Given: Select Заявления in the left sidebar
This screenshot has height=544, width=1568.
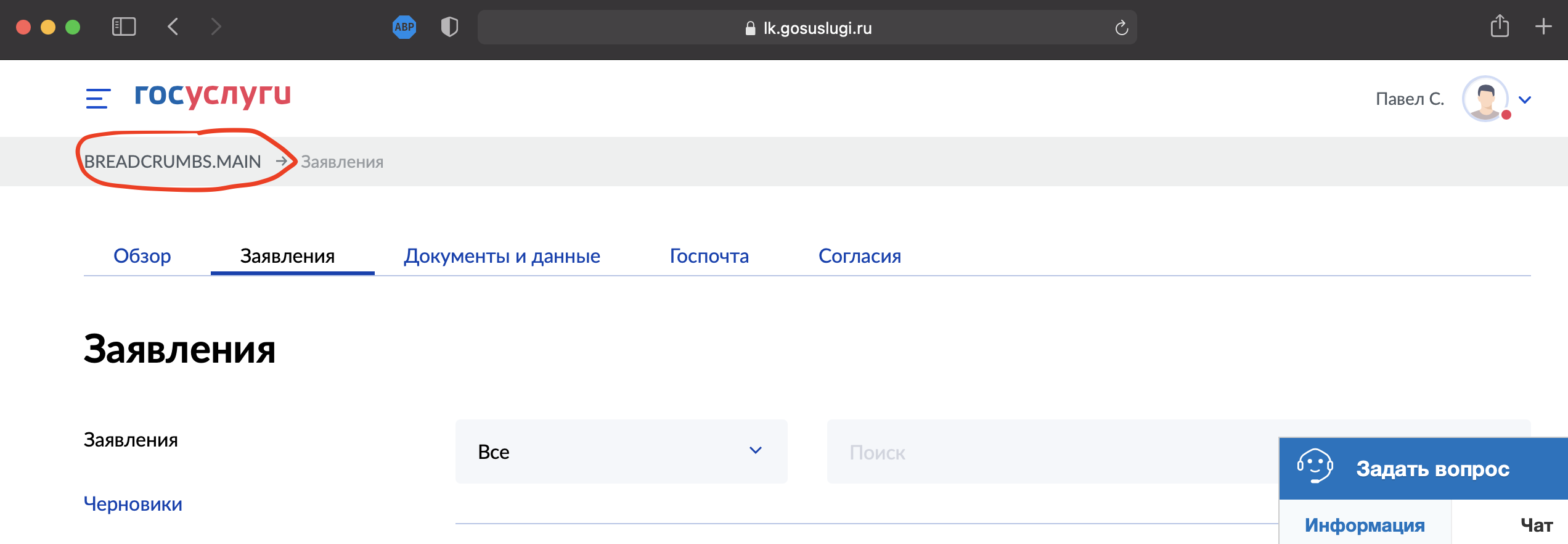Looking at the screenshot, I should pyautogui.click(x=131, y=440).
